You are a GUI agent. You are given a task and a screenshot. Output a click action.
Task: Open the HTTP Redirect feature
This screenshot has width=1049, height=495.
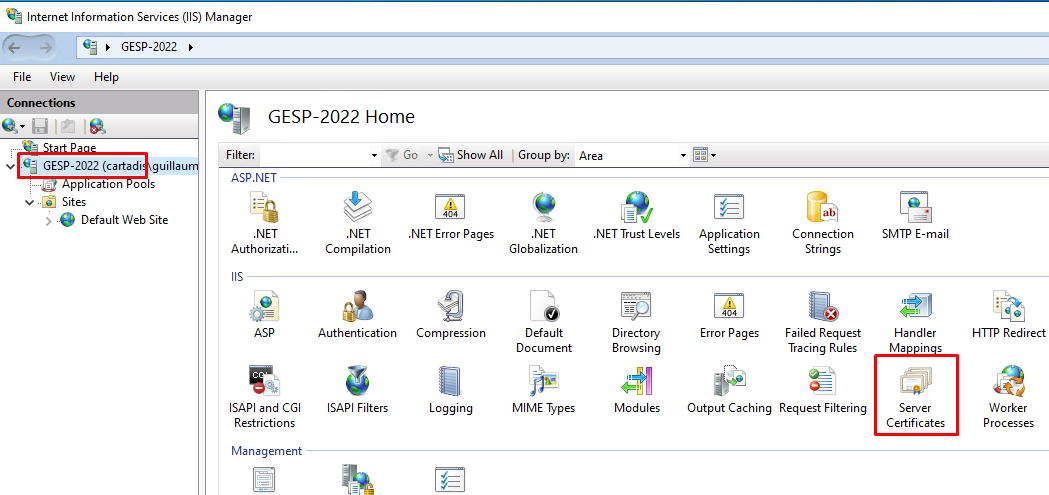coord(1009,315)
